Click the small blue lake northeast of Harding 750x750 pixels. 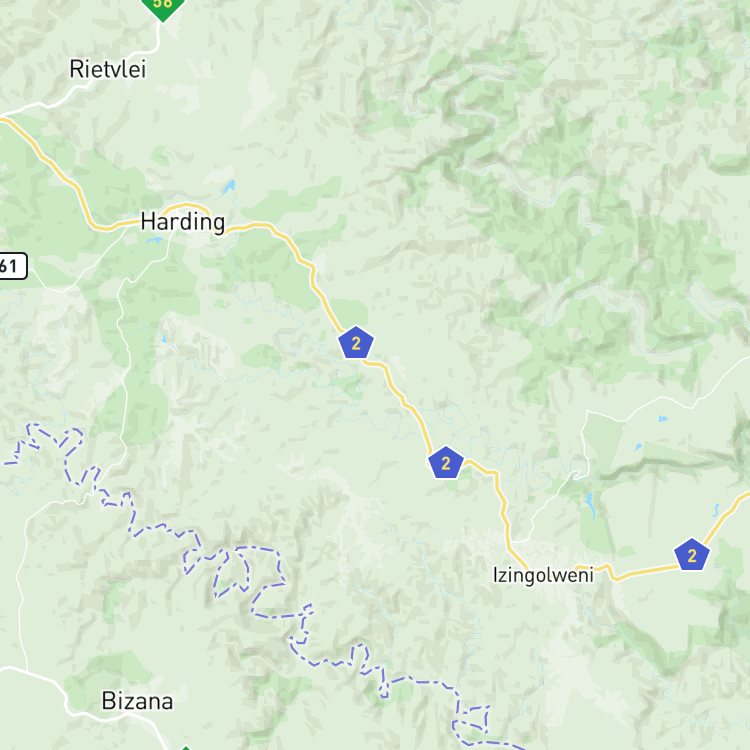229,187
